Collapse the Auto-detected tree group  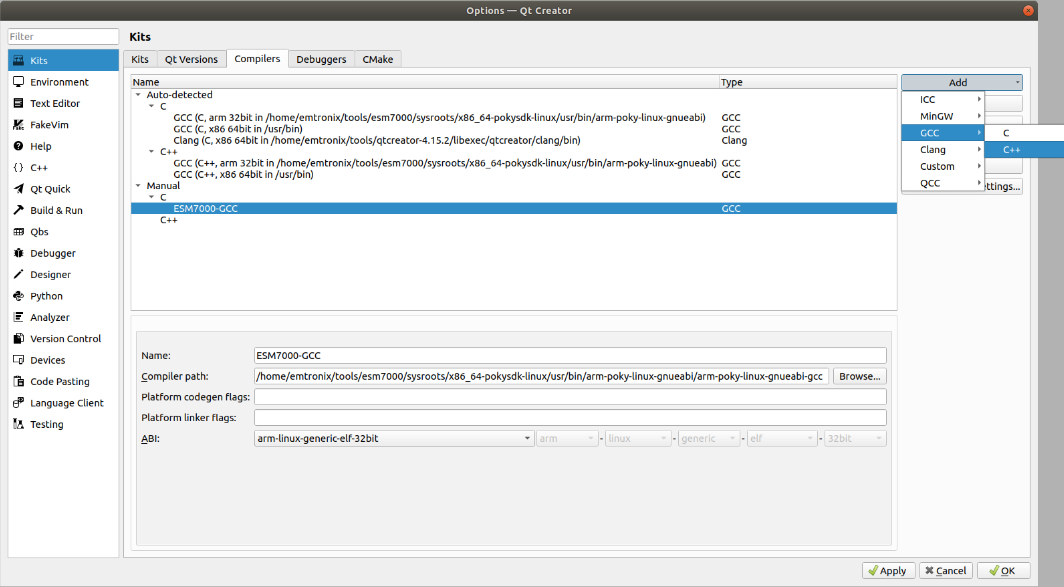138,95
